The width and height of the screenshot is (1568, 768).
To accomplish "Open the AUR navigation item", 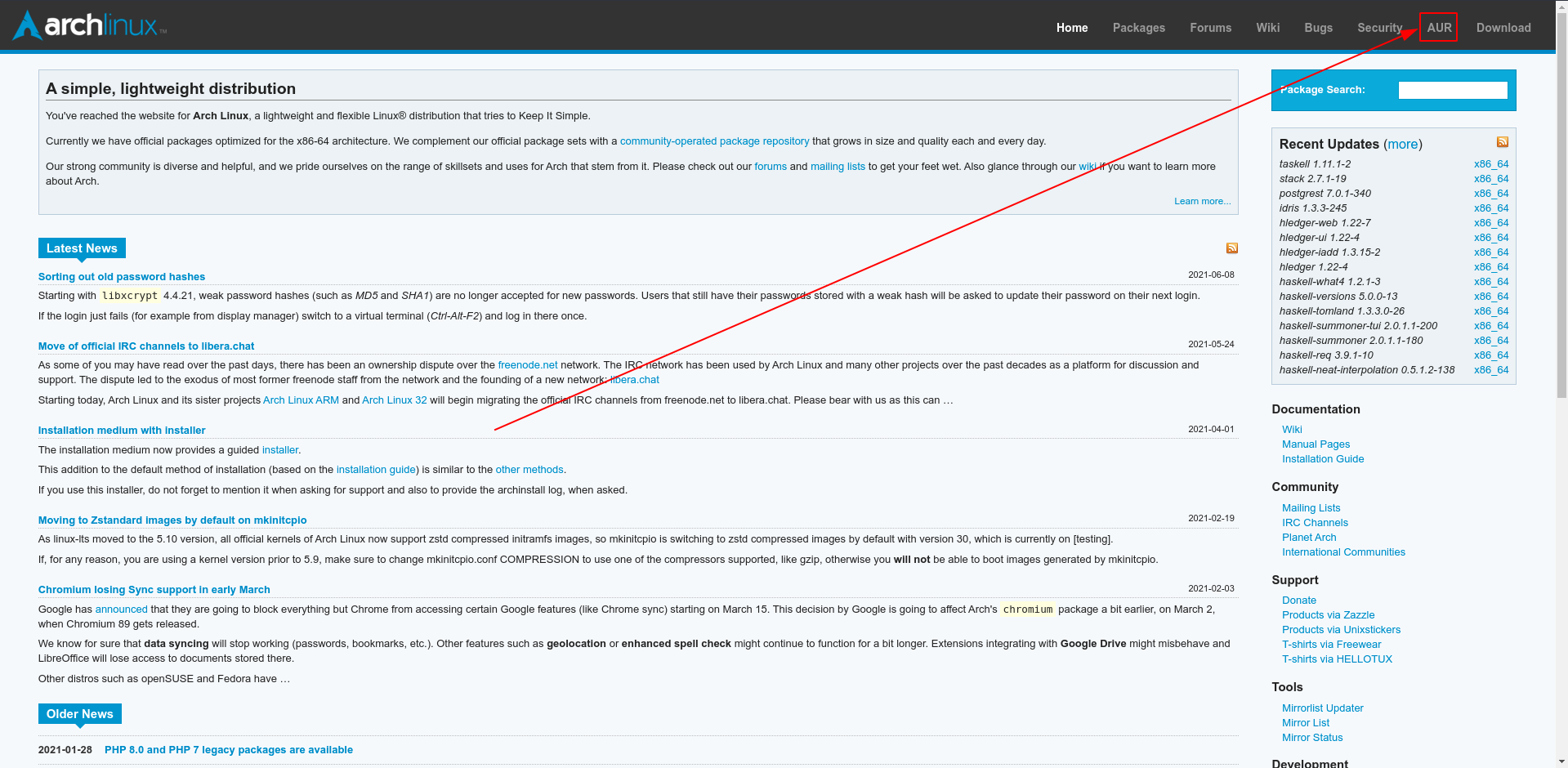I will coord(1438,27).
